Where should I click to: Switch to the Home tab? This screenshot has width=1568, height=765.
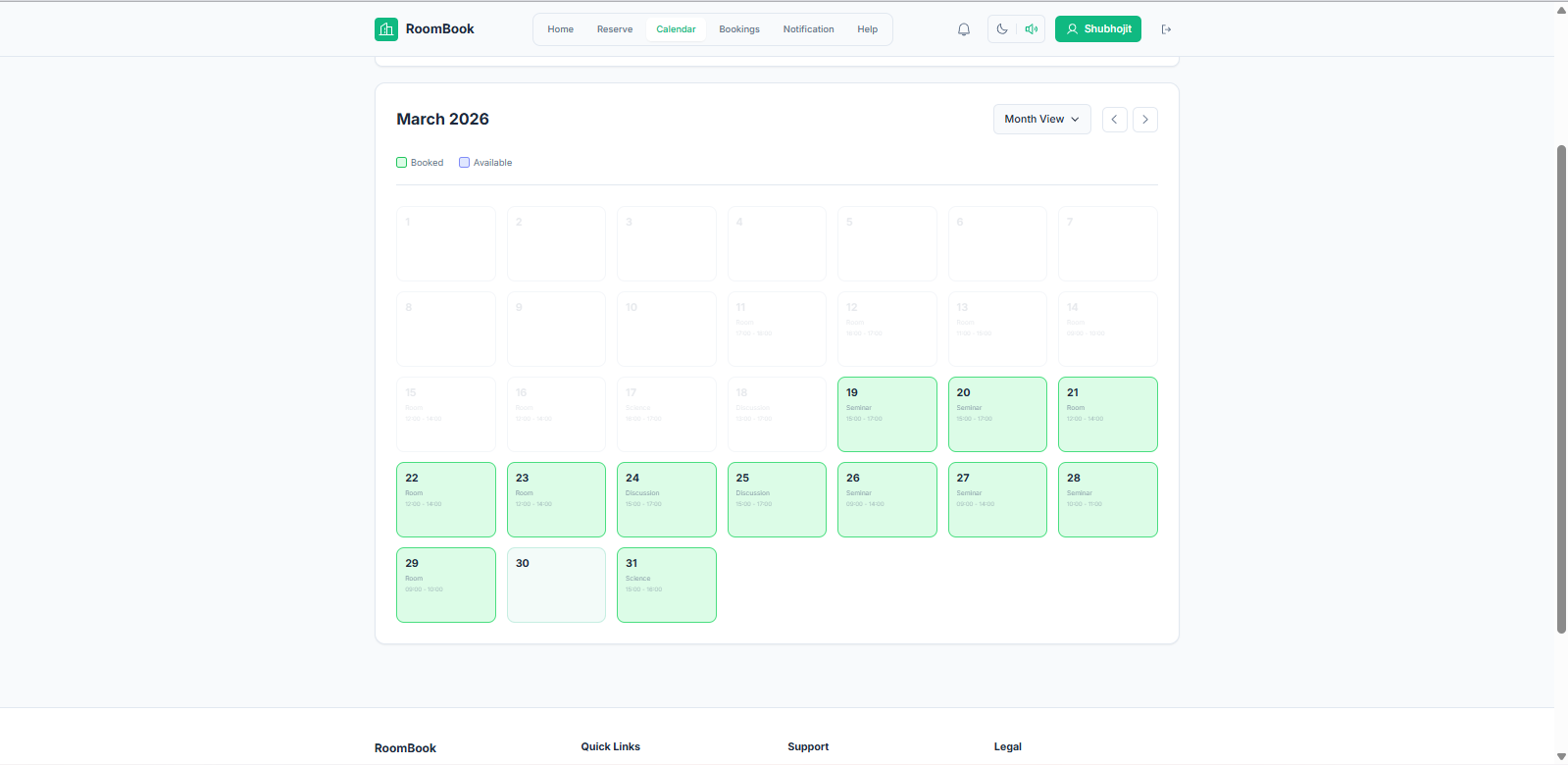point(560,29)
